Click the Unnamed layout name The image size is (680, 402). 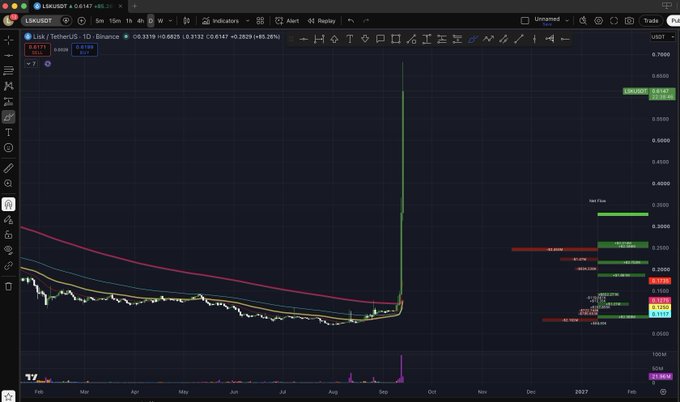547,19
